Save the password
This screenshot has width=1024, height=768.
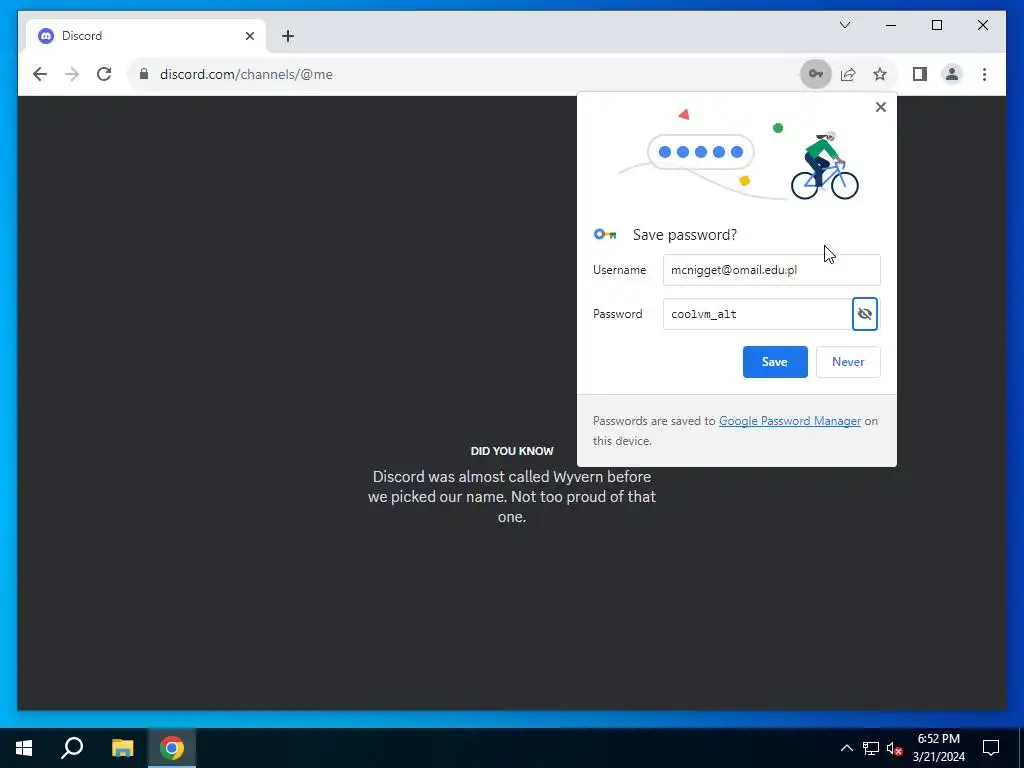coord(775,362)
